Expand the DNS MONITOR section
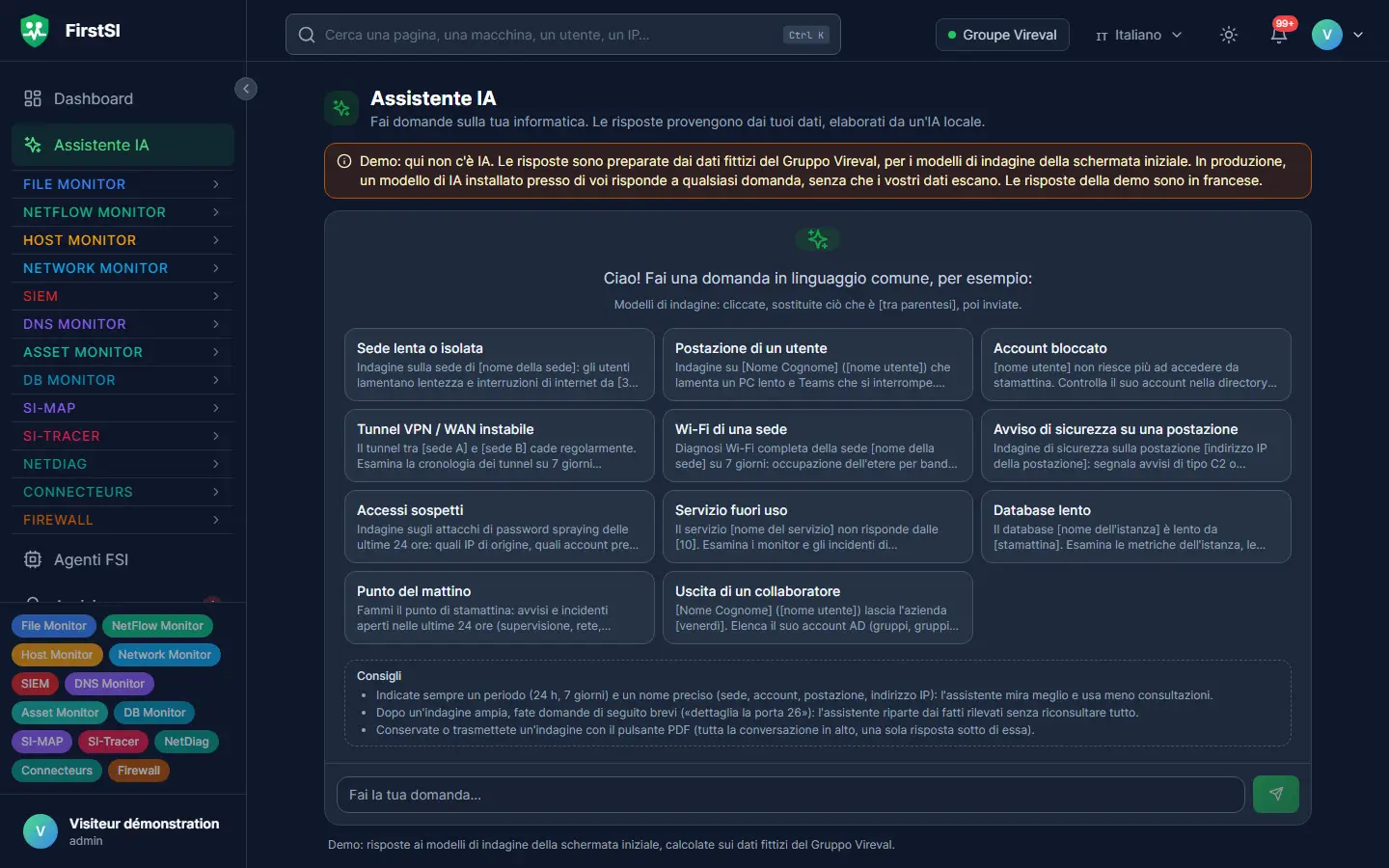This screenshot has width=1389, height=868. (123, 324)
